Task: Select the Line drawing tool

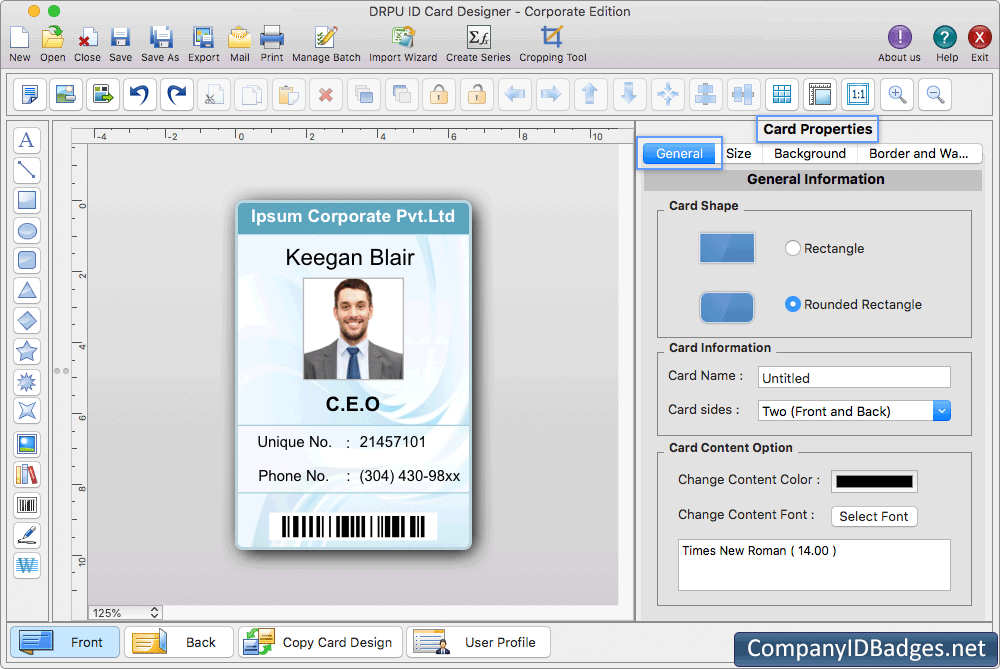Action: point(27,170)
